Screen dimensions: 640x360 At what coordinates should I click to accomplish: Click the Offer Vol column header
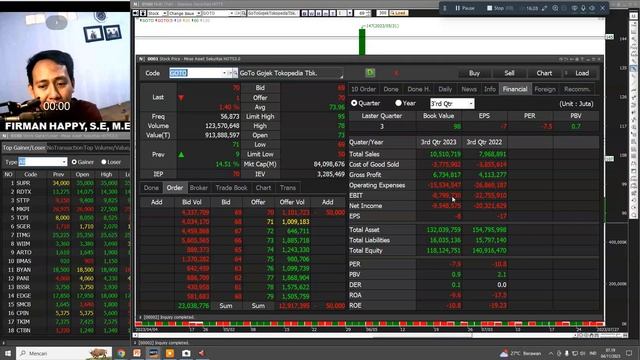tap(292, 202)
